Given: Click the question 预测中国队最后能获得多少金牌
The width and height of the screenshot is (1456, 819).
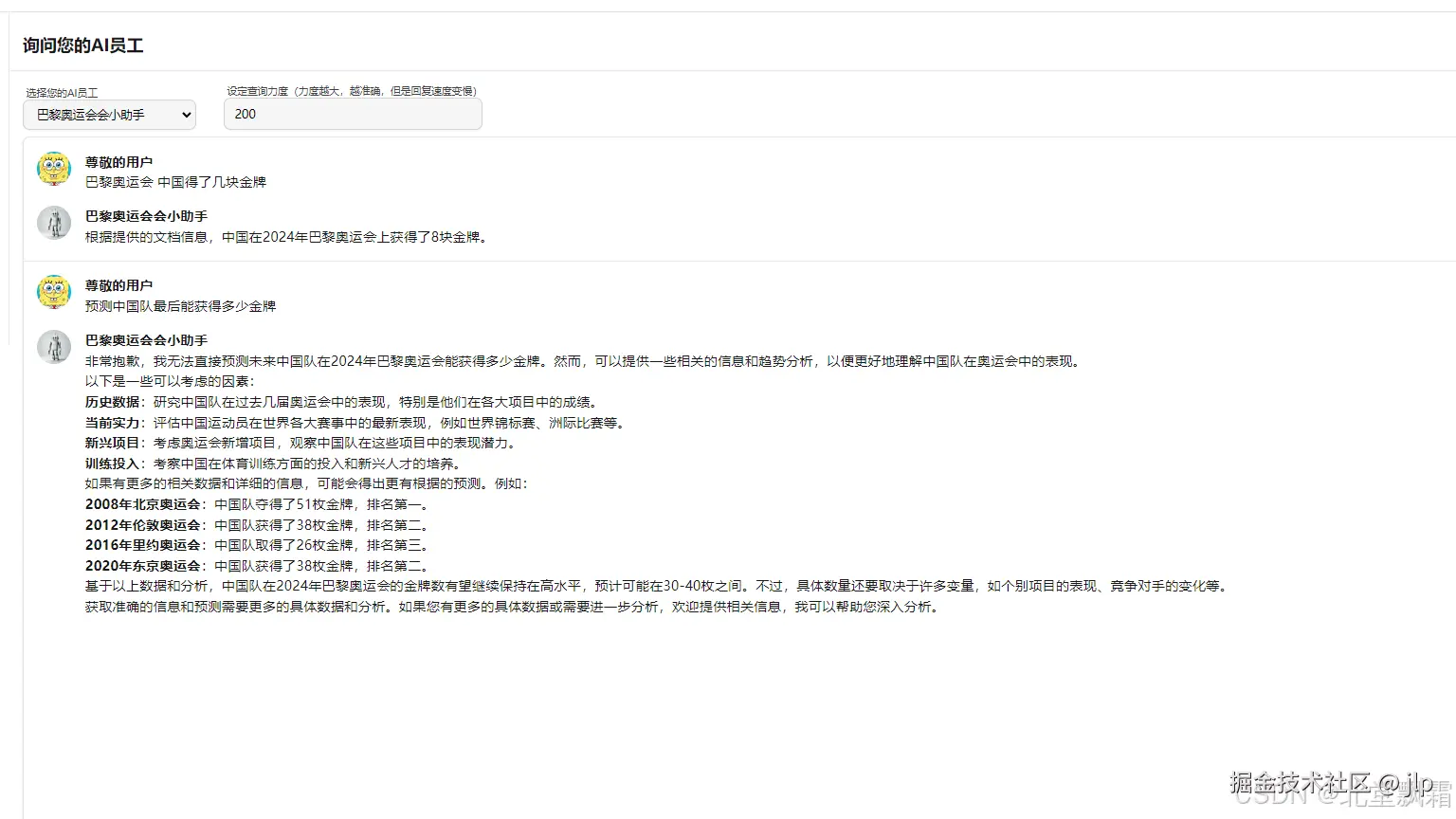Looking at the screenshot, I should pyautogui.click(x=180, y=306).
